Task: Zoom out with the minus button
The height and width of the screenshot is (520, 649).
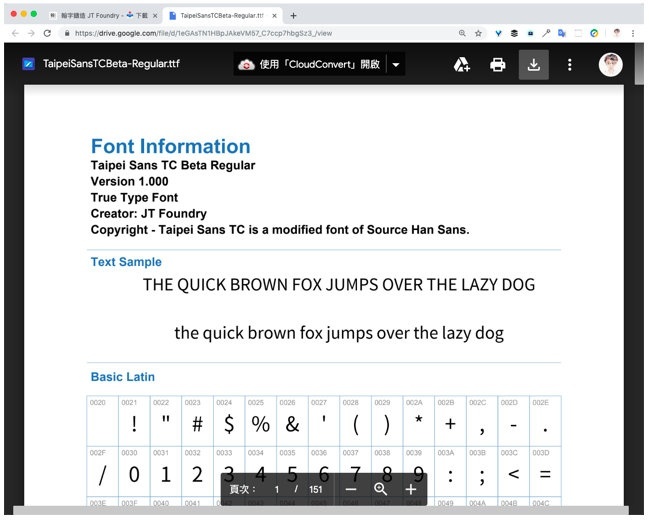Action: click(x=351, y=489)
